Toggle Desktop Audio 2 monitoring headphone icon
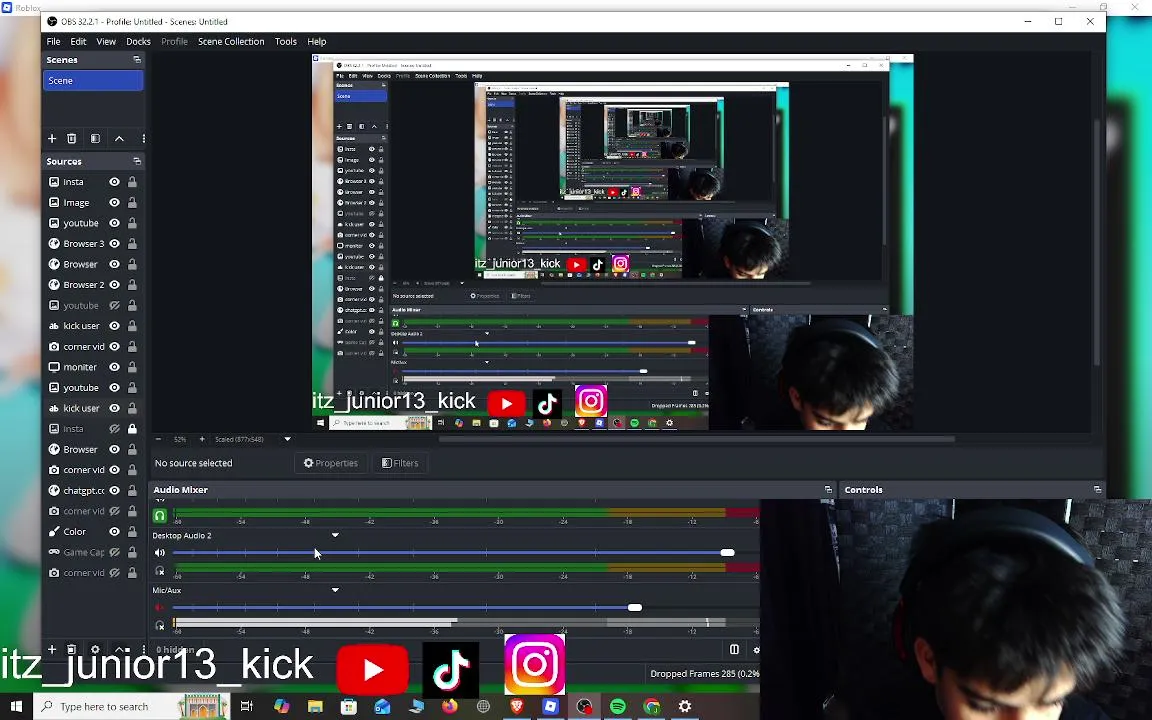The height and width of the screenshot is (720, 1152). (159, 571)
